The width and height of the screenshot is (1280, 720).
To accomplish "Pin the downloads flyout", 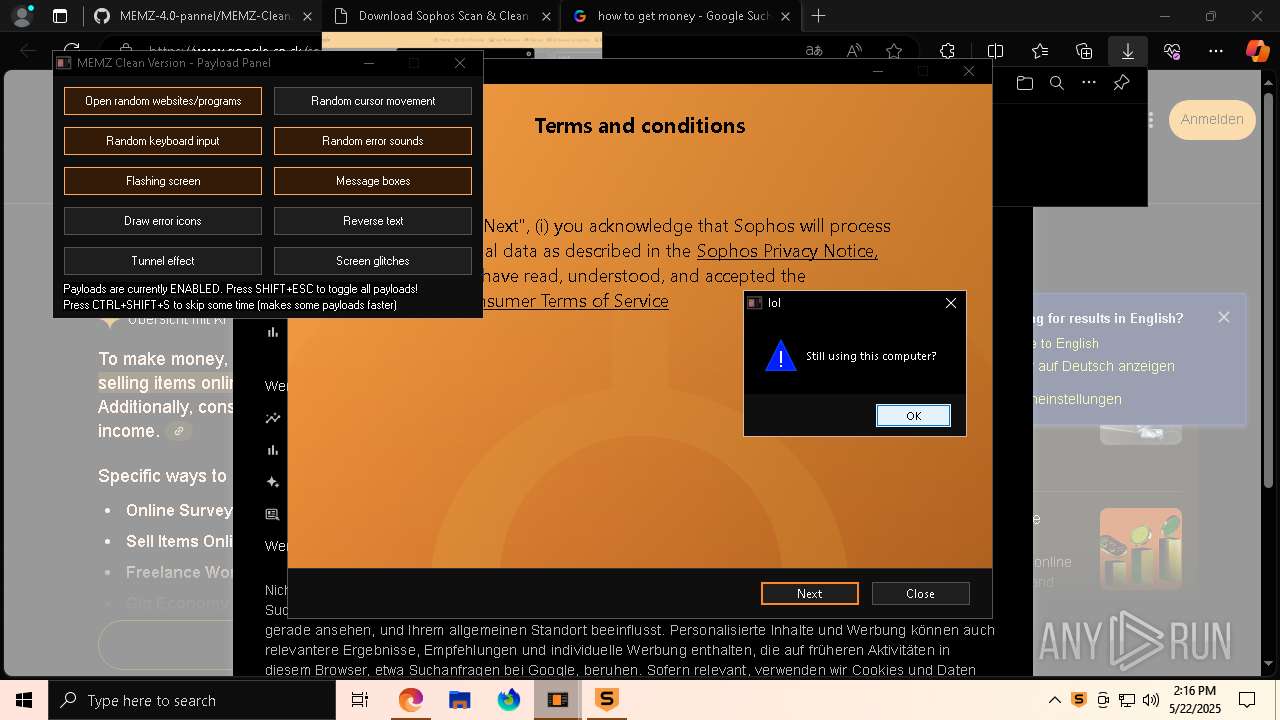I will point(1121,83).
